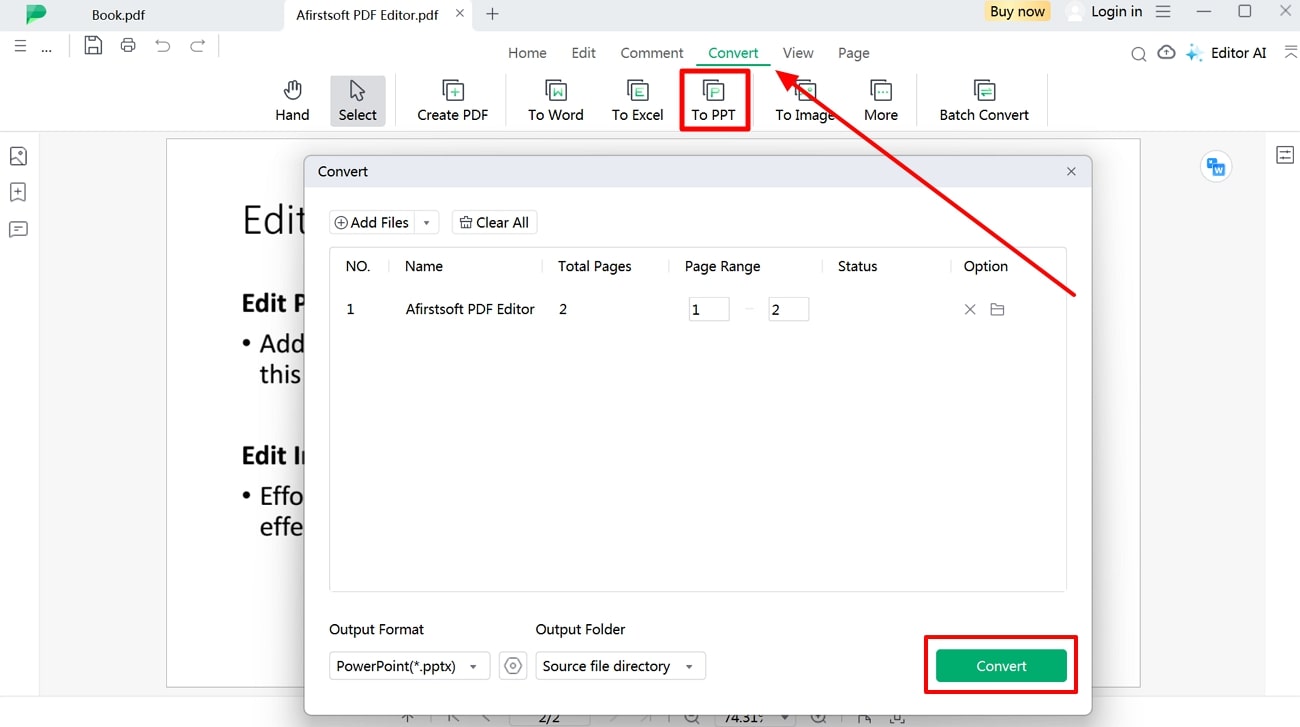Switch to the Page ribbon tab
The width and height of the screenshot is (1300, 727).
click(x=854, y=53)
